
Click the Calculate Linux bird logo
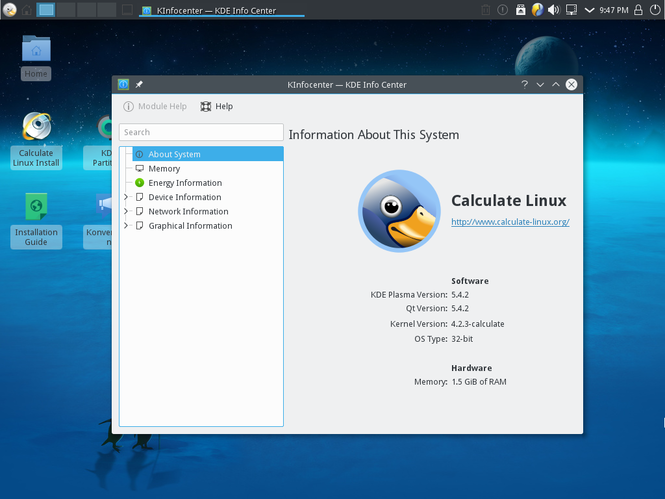tap(399, 211)
